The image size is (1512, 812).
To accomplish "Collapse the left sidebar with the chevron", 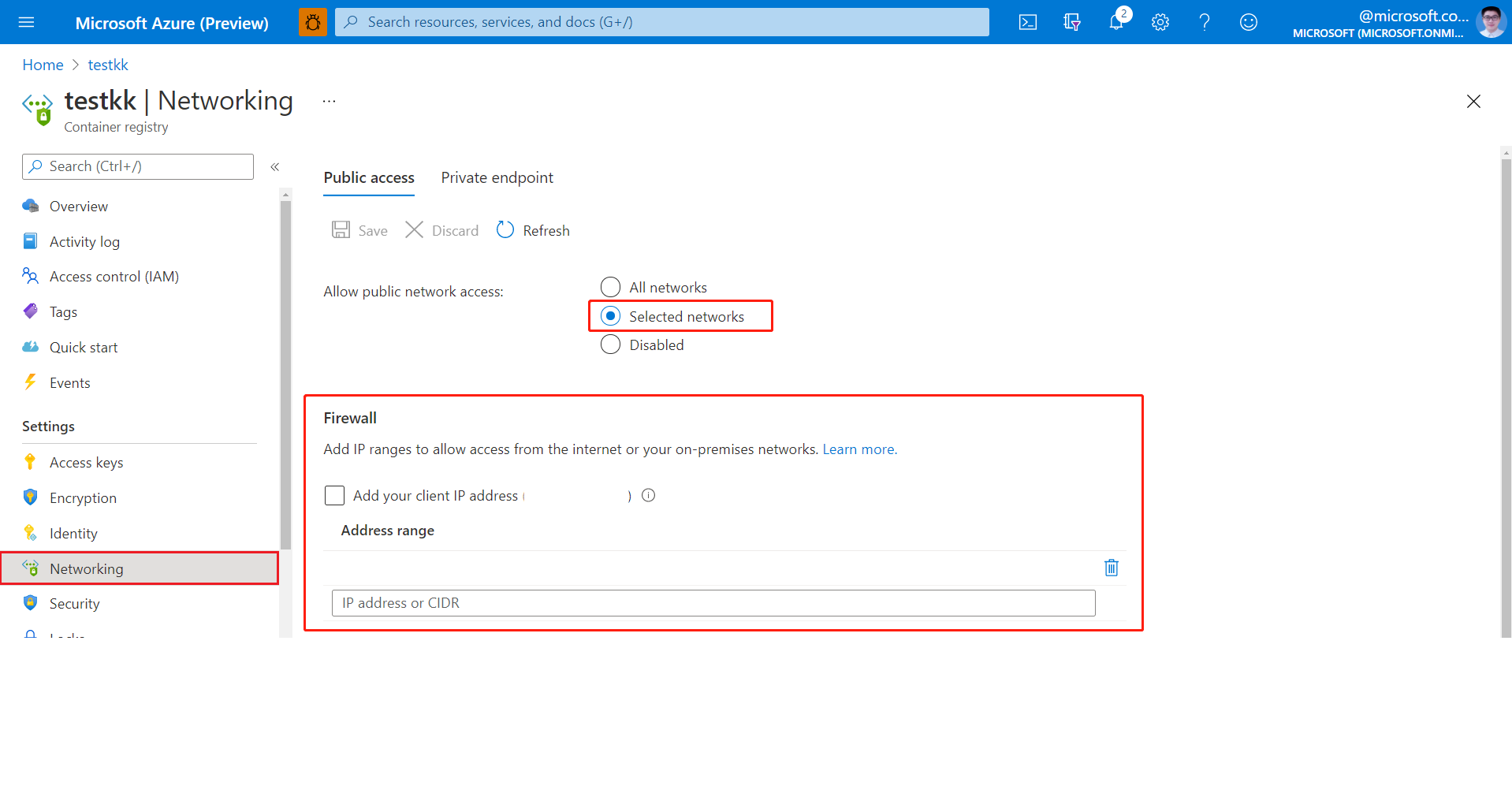I will 275,166.
